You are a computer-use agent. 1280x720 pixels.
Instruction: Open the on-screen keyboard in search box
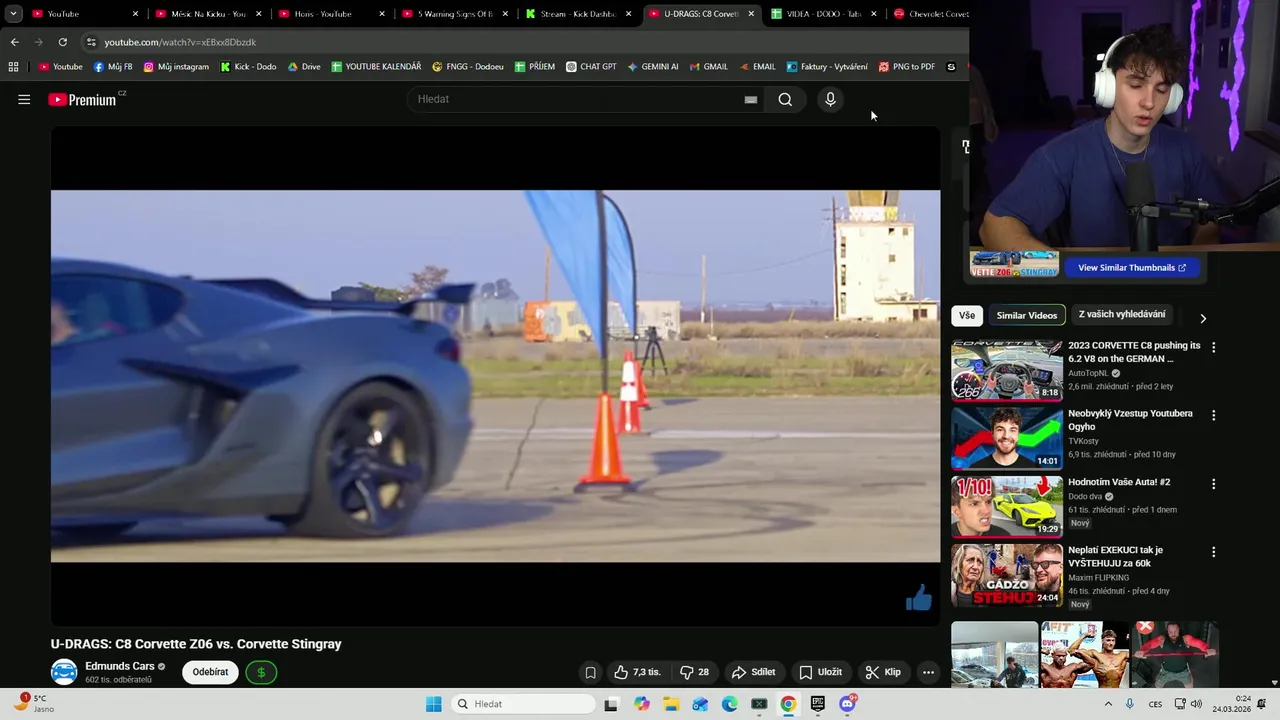(x=751, y=99)
